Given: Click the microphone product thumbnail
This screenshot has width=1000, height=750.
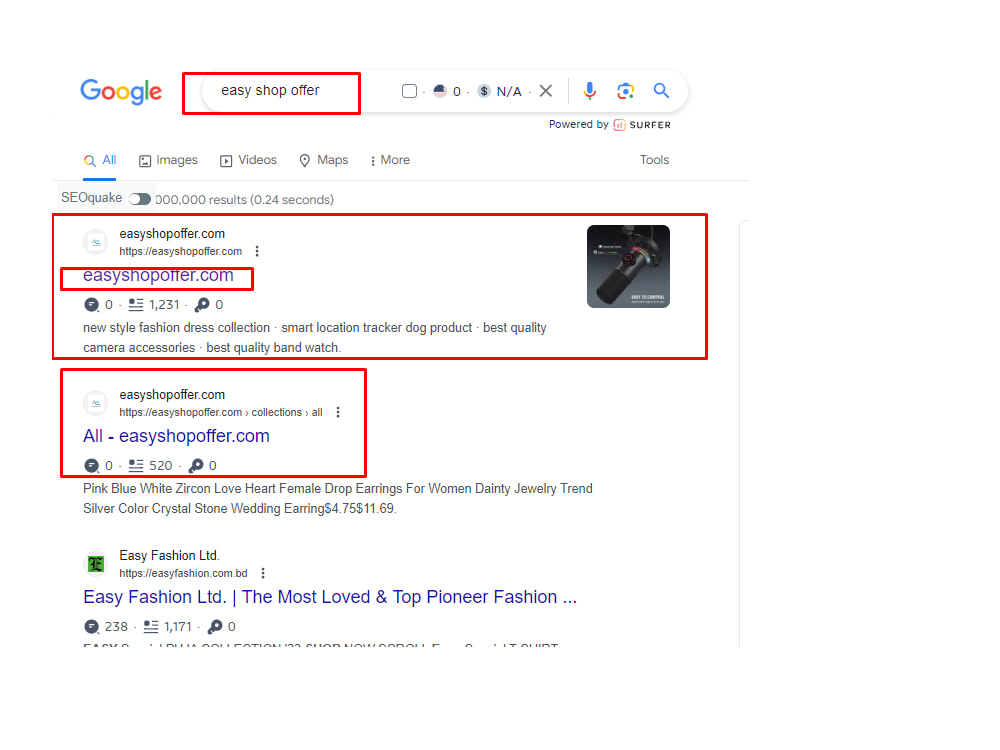Looking at the screenshot, I should pyautogui.click(x=628, y=267).
